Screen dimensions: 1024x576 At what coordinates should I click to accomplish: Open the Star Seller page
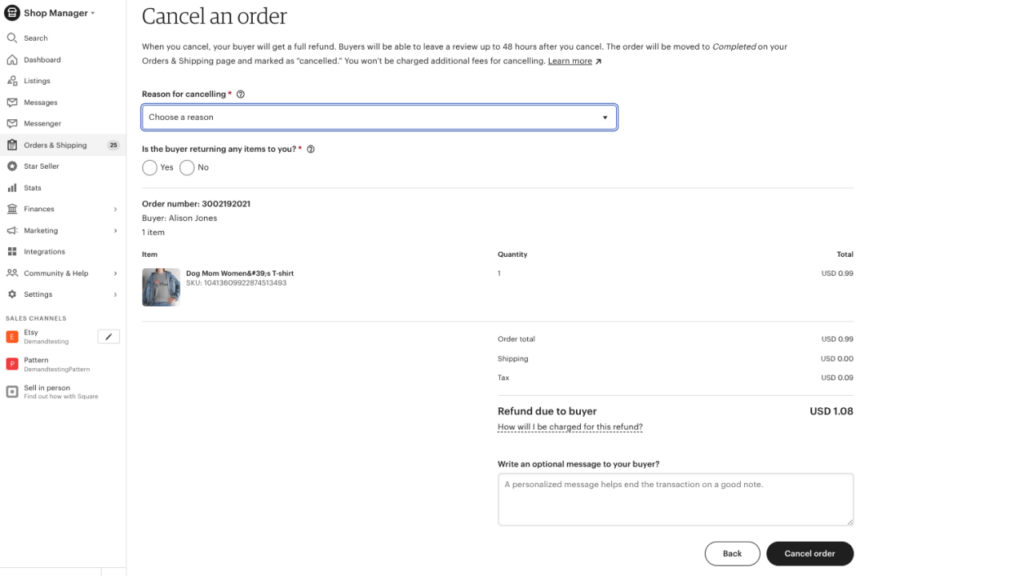(x=42, y=166)
